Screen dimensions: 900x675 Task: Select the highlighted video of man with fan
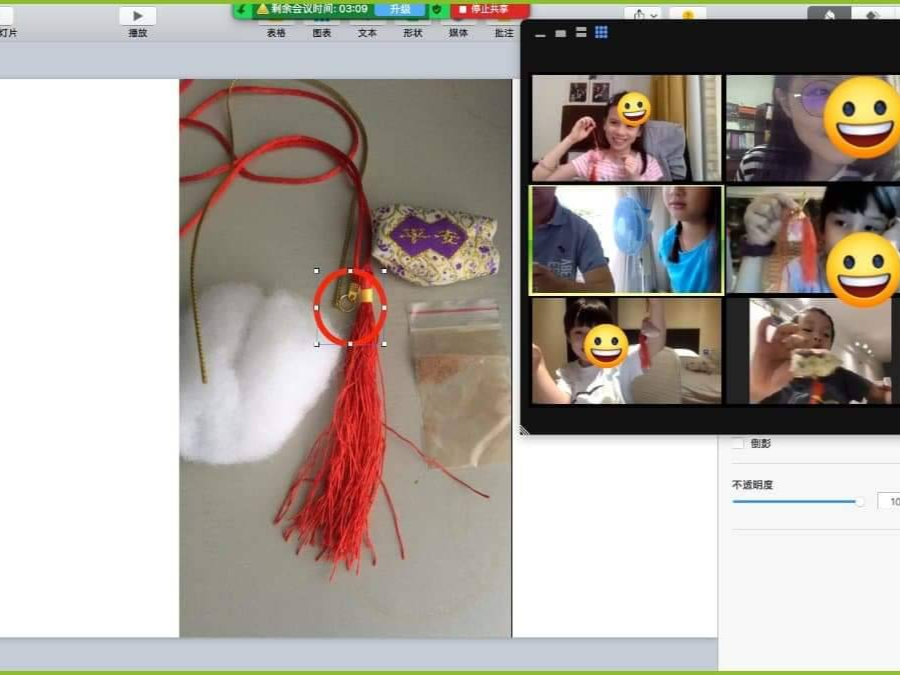click(625, 240)
